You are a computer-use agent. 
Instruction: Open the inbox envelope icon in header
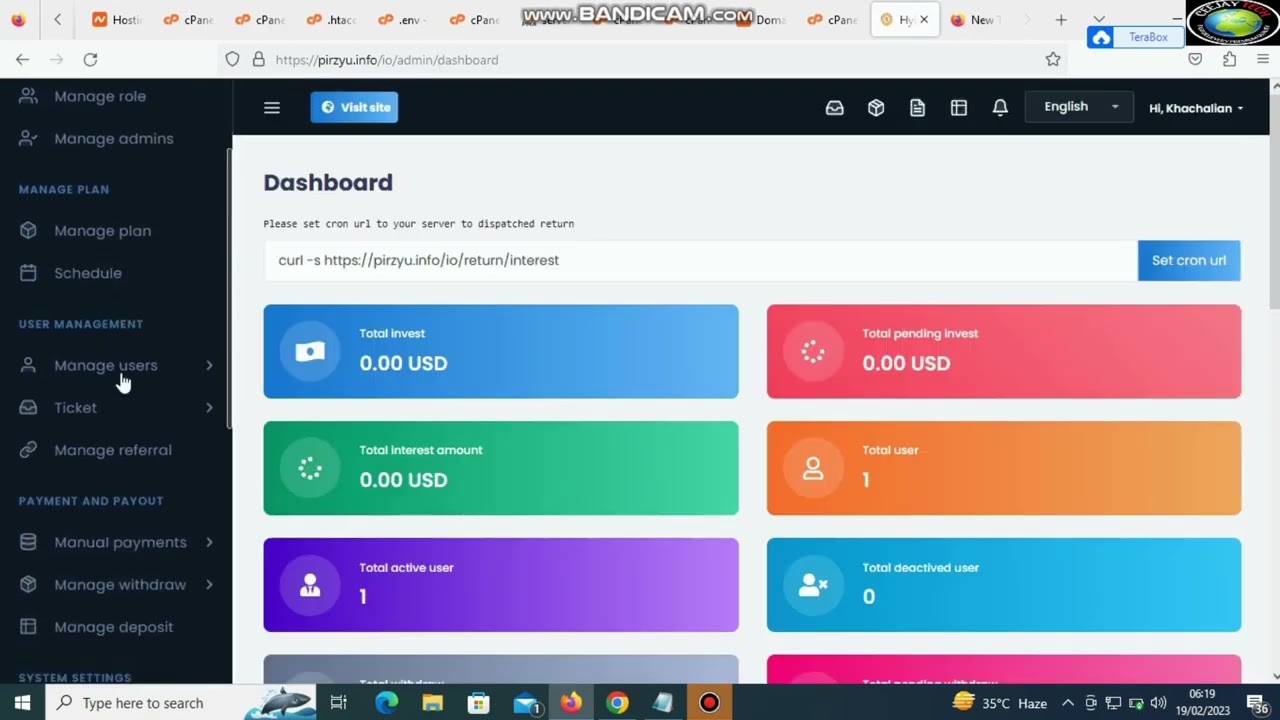pyautogui.click(x=834, y=108)
